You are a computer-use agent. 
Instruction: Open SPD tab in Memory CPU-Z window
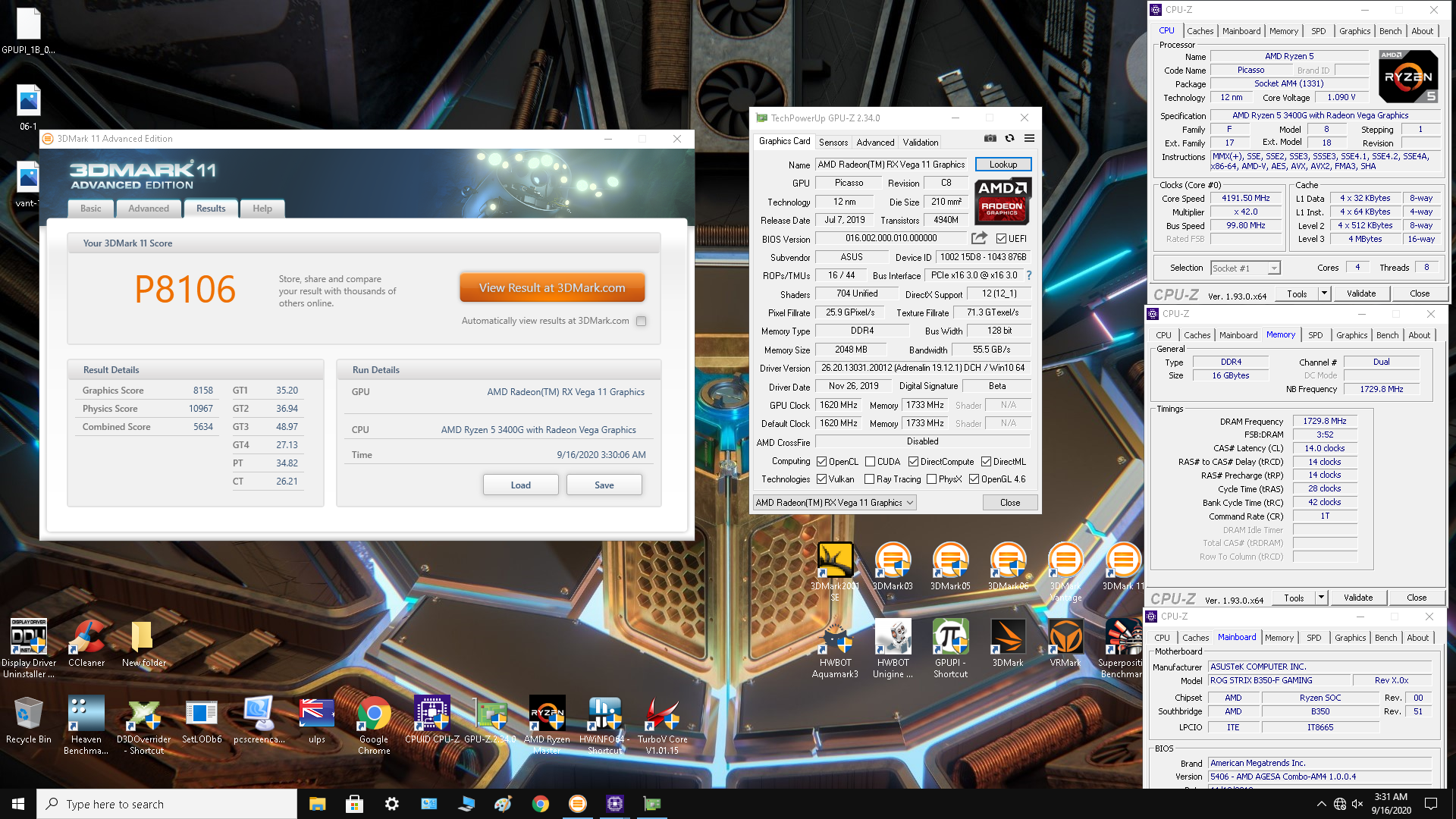coord(1316,335)
